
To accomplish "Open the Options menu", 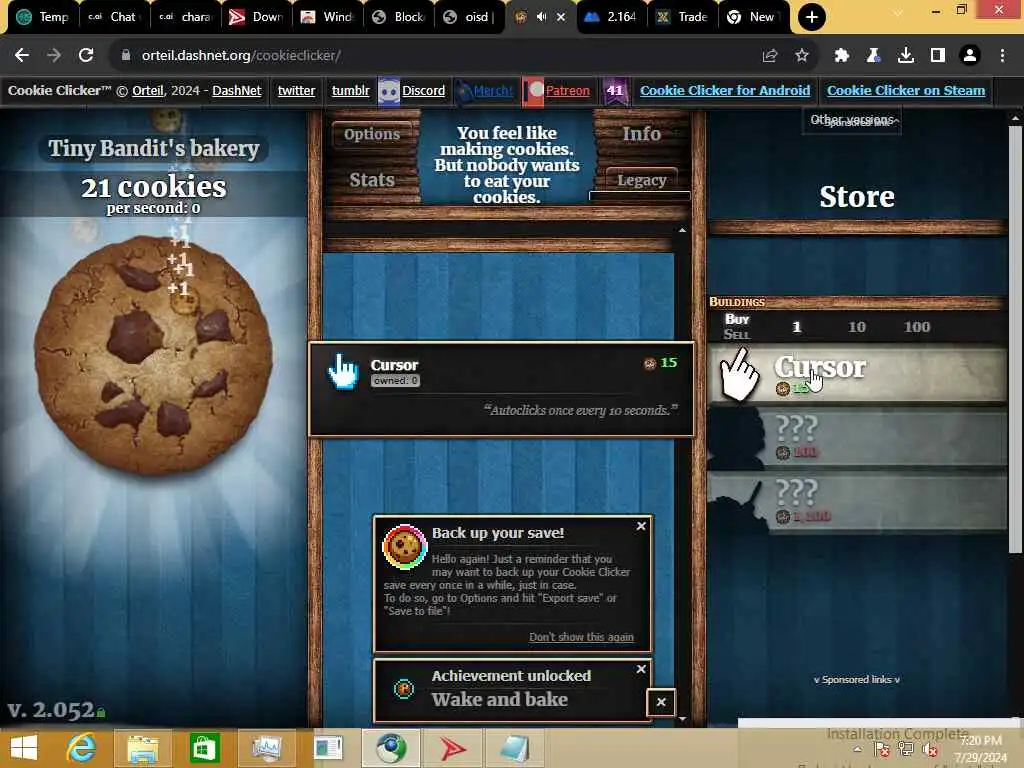I will 372,135.
